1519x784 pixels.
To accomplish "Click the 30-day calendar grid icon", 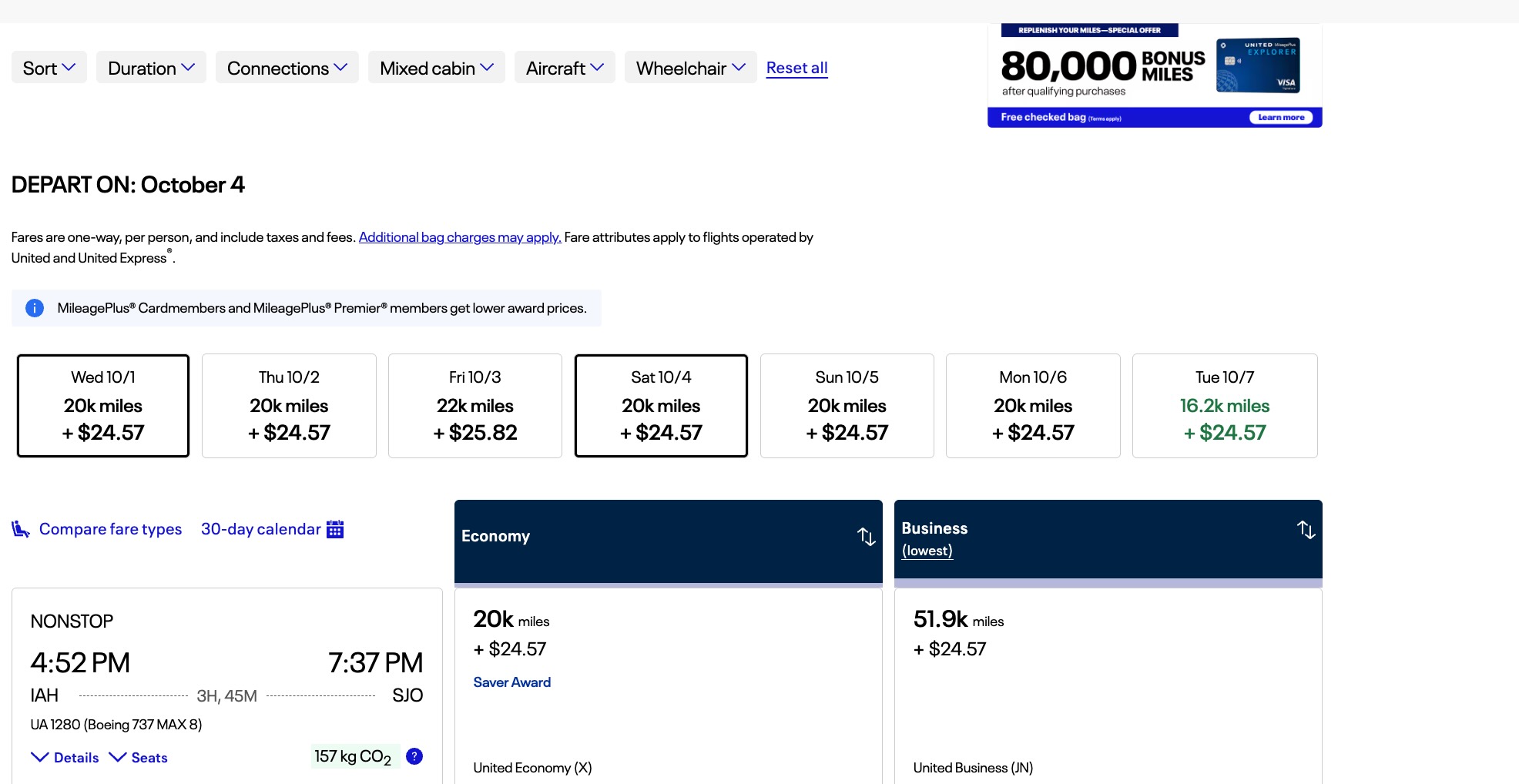I will click(x=335, y=529).
